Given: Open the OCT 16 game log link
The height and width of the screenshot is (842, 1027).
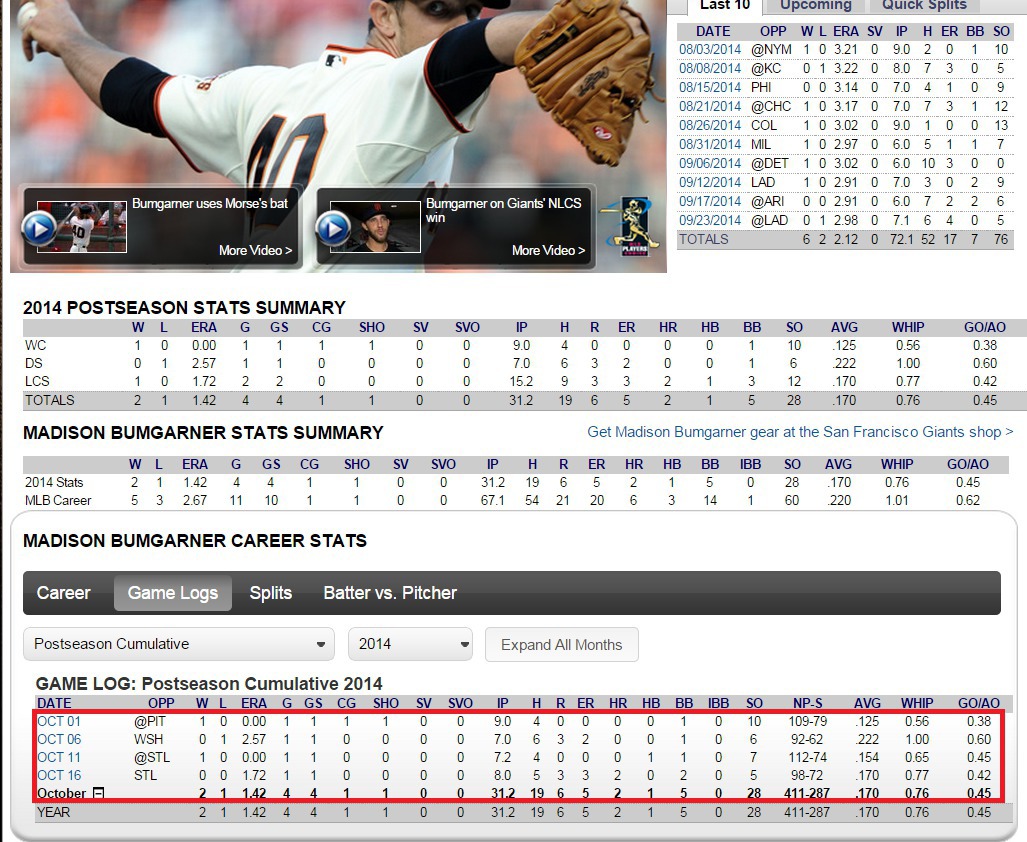Looking at the screenshot, I should click(x=59, y=776).
